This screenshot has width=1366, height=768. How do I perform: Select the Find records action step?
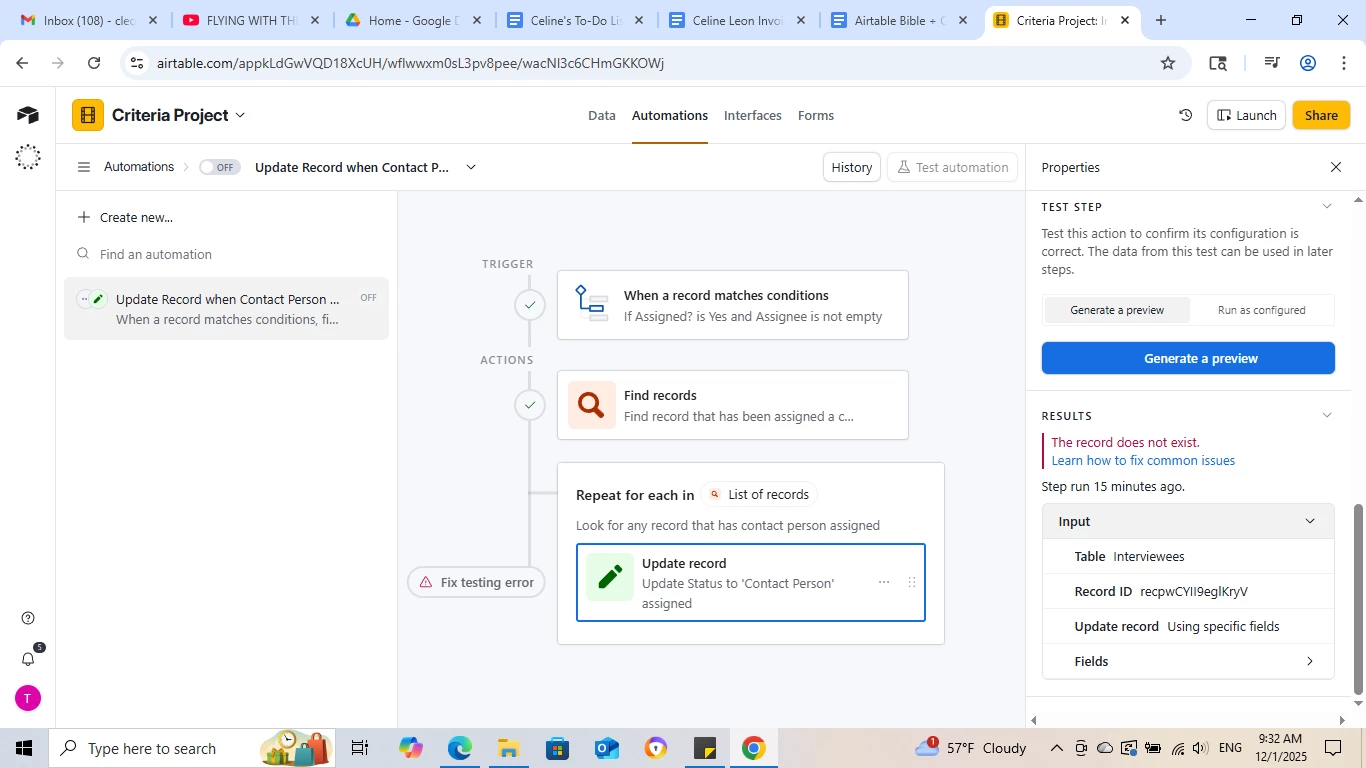pos(733,405)
